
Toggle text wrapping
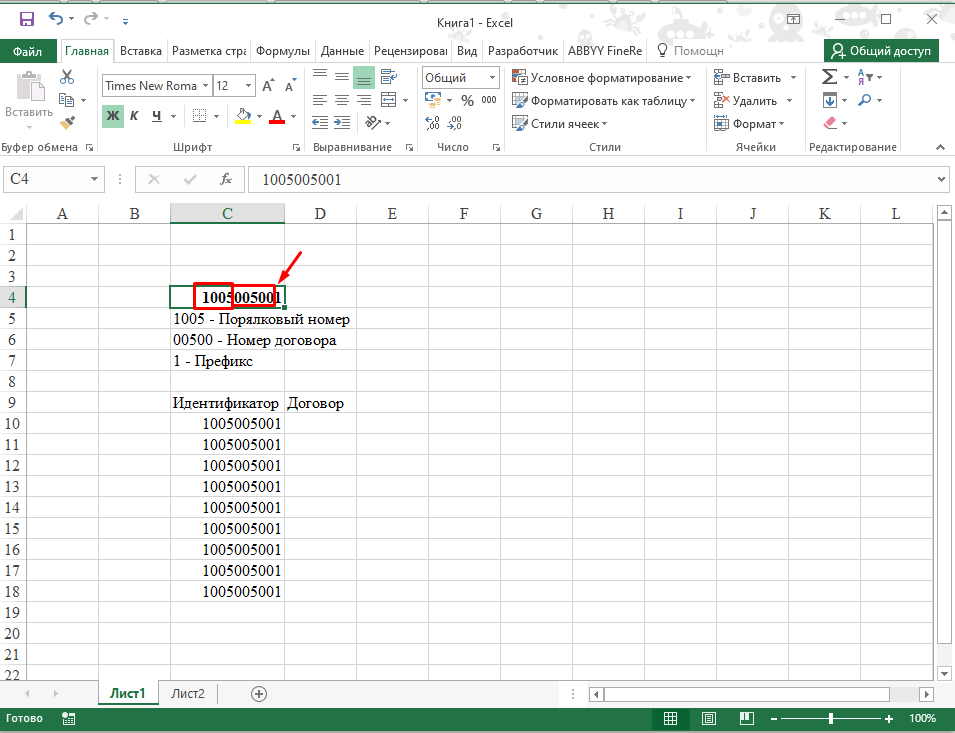click(389, 77)
